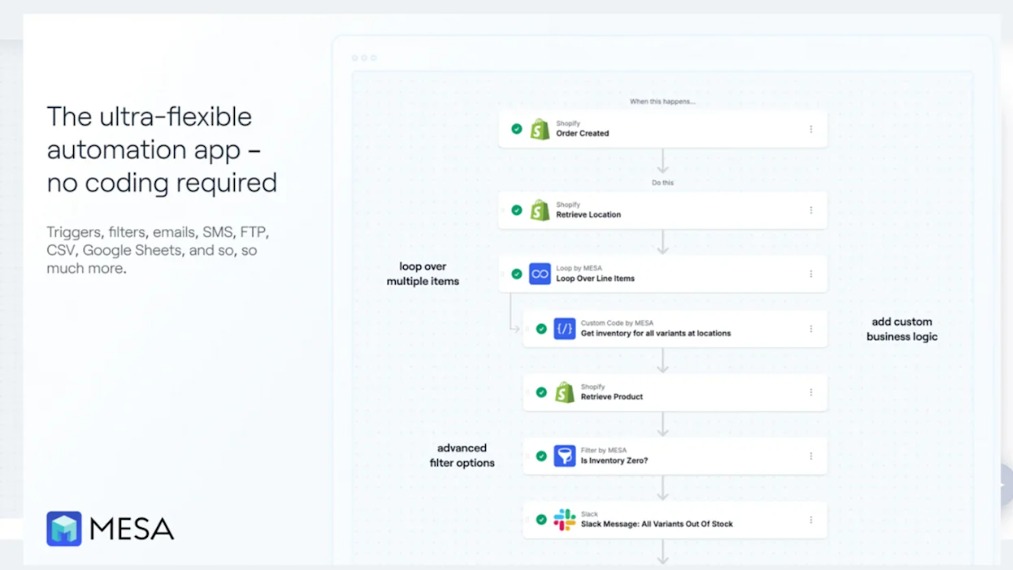Click the Shopify icon on Retrieve Location step

pos(539,210)
